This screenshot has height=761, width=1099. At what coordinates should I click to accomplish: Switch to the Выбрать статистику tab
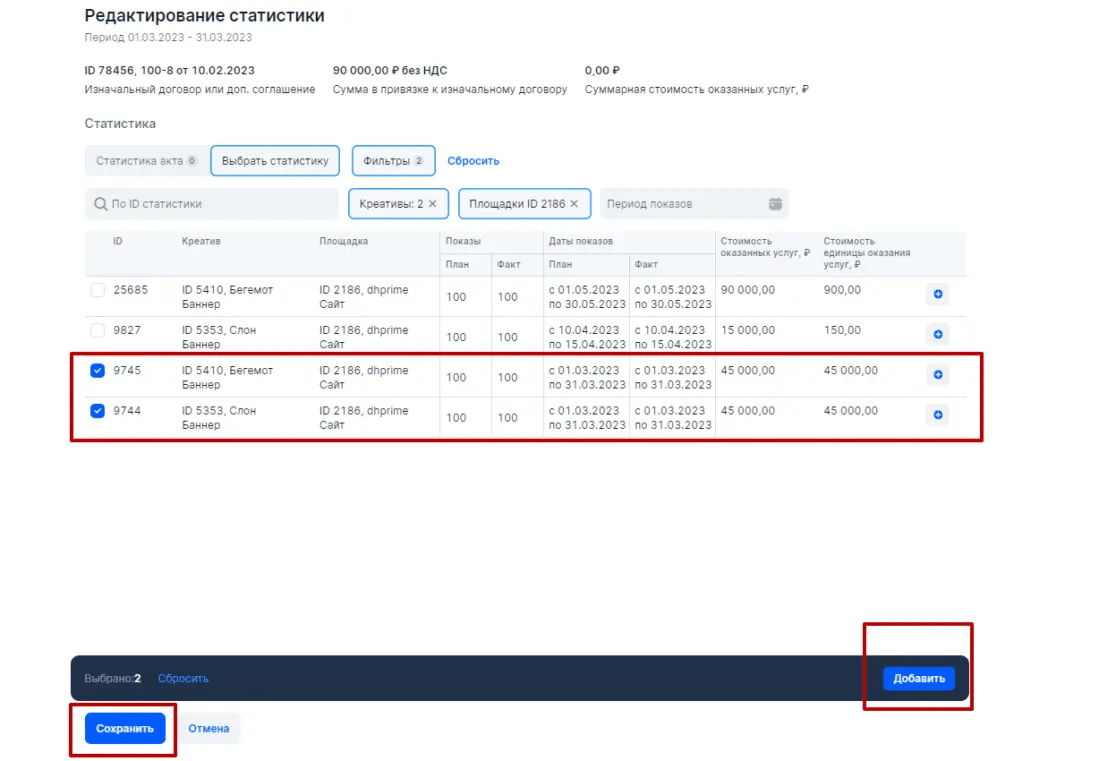click(x=275, y=161)
